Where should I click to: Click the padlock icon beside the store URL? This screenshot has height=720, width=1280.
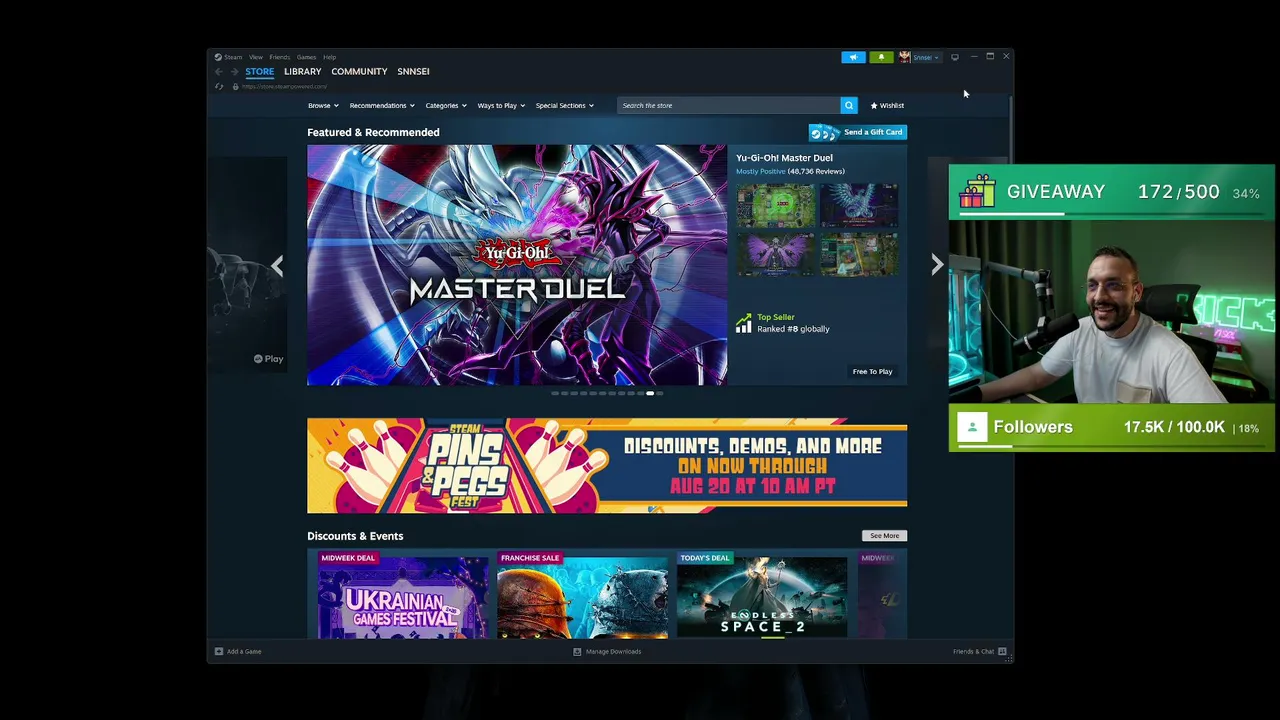pyautogui.click(x=235, y=86)
